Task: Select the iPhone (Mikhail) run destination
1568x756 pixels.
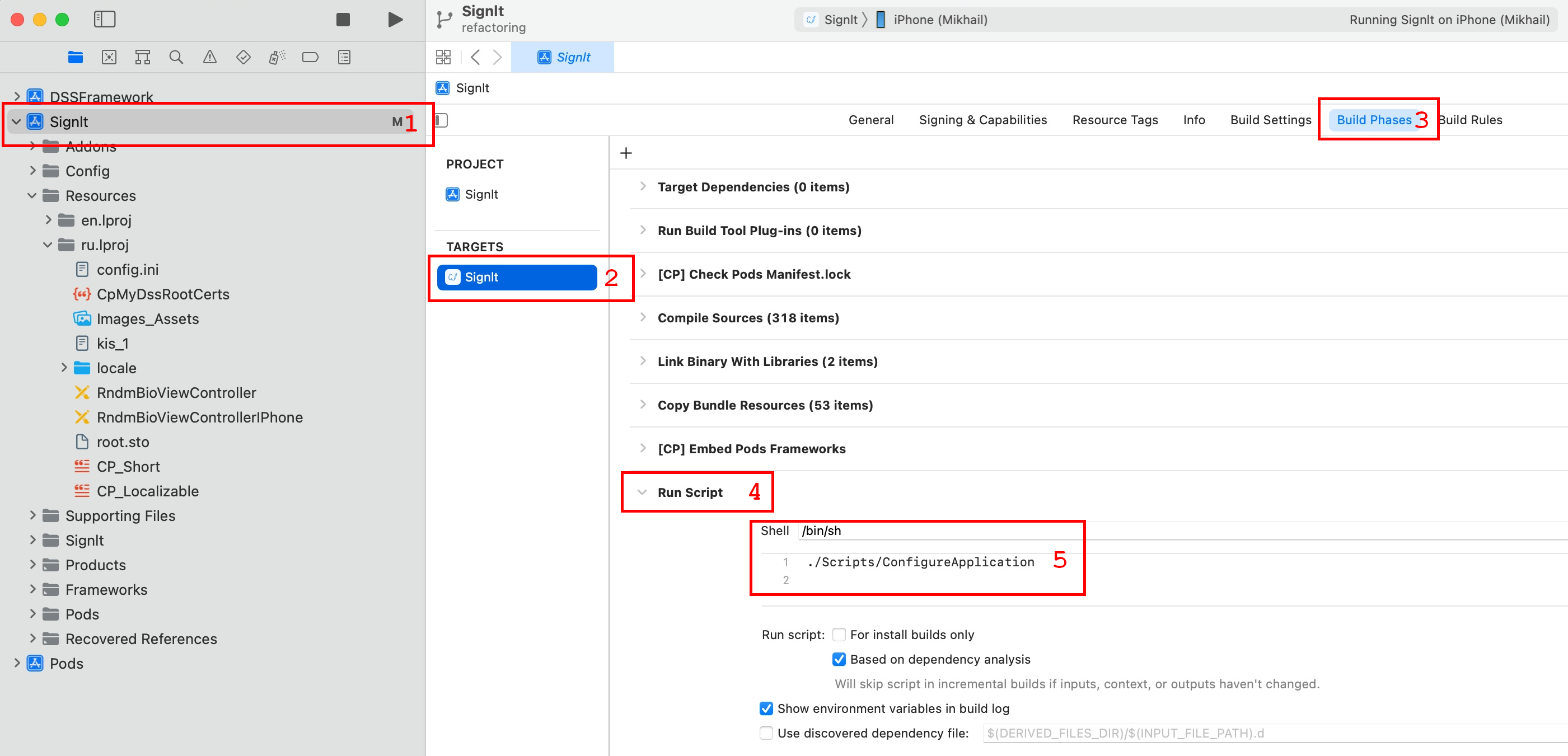Action: coord(939,20)
